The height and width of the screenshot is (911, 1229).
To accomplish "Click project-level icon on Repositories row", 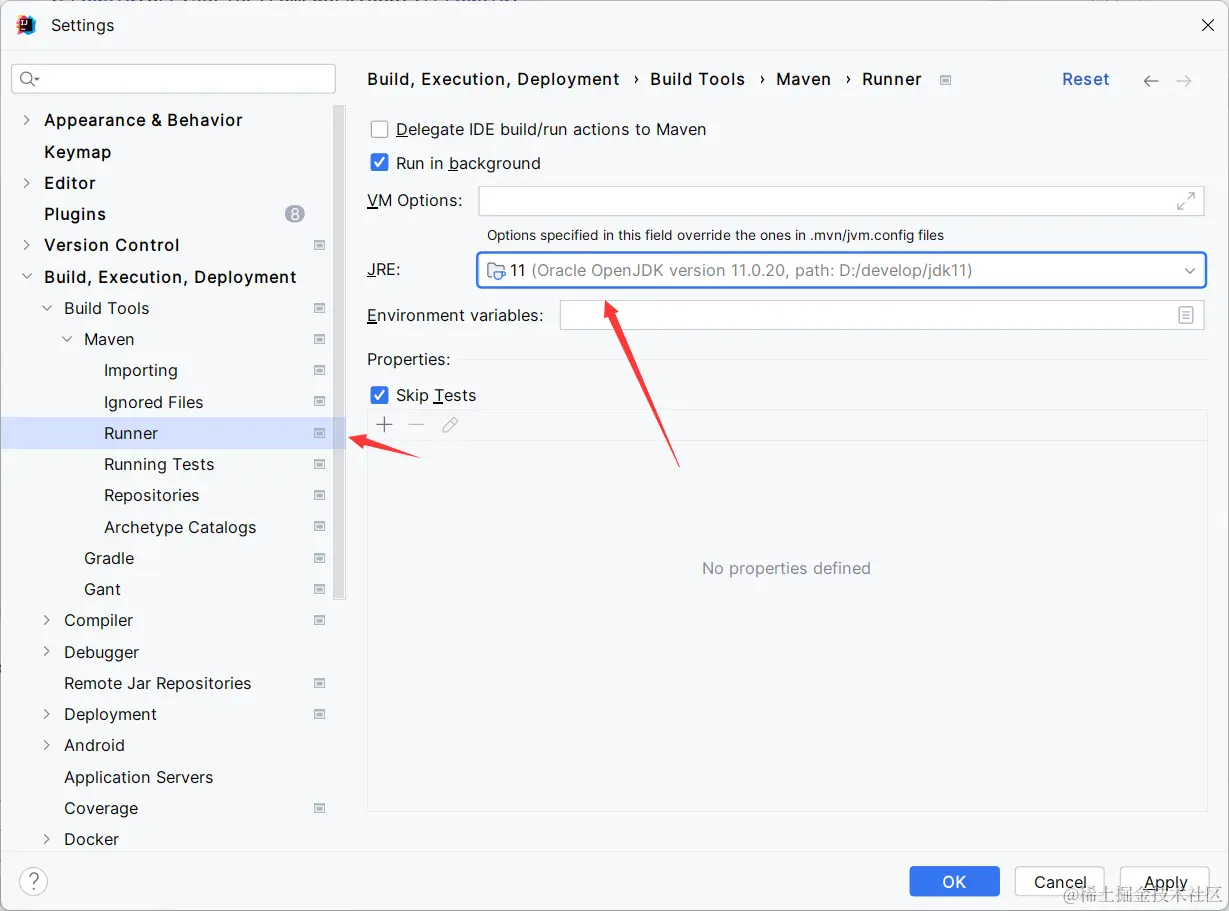I will pos(320,495).
